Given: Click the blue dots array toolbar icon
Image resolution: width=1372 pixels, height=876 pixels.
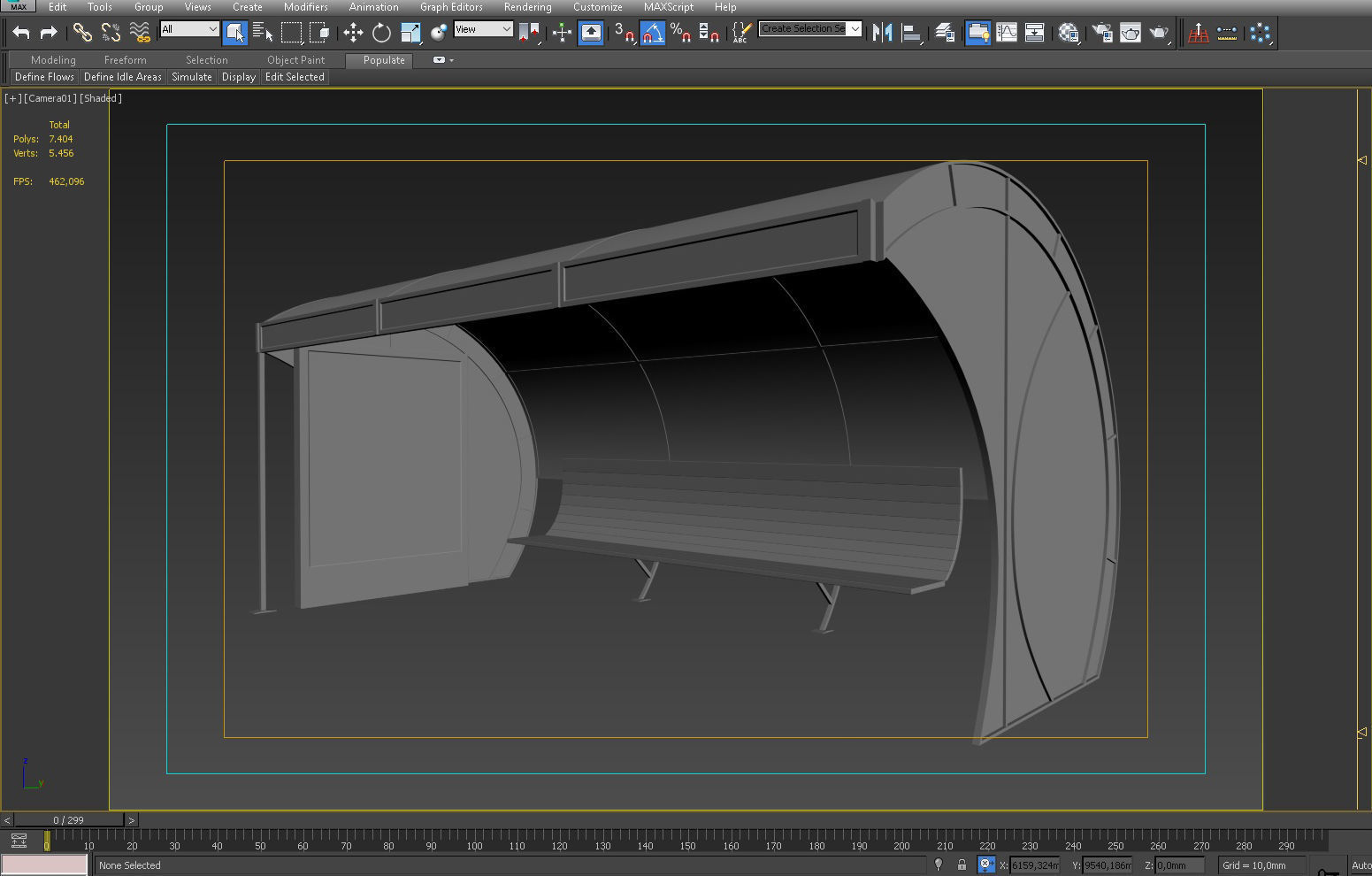Looking at the screenshot, I should 1261,33.
